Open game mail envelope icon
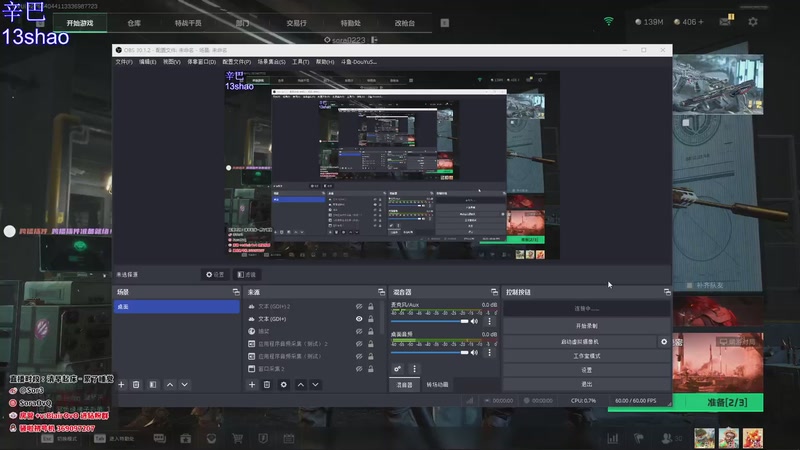This screenshot has width=800, height=450. click(726, 21)
